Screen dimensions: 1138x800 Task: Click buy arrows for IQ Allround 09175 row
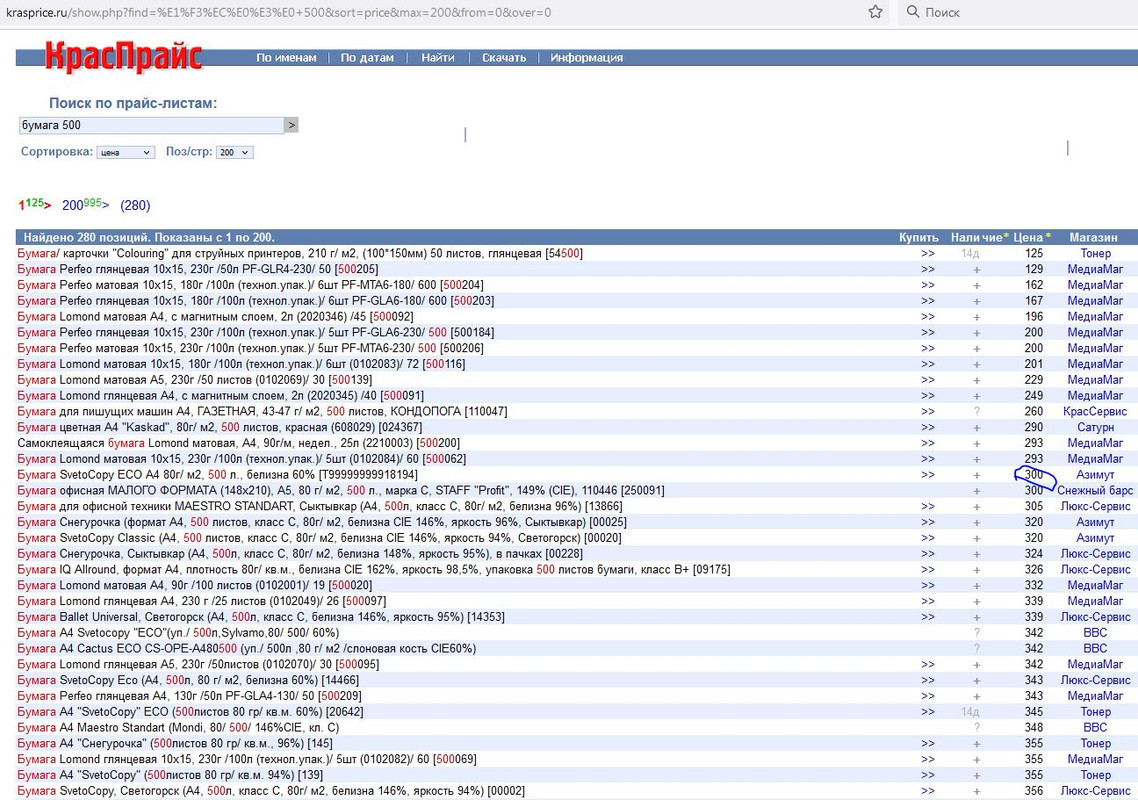pyautogui.click(x=928, y=570)
